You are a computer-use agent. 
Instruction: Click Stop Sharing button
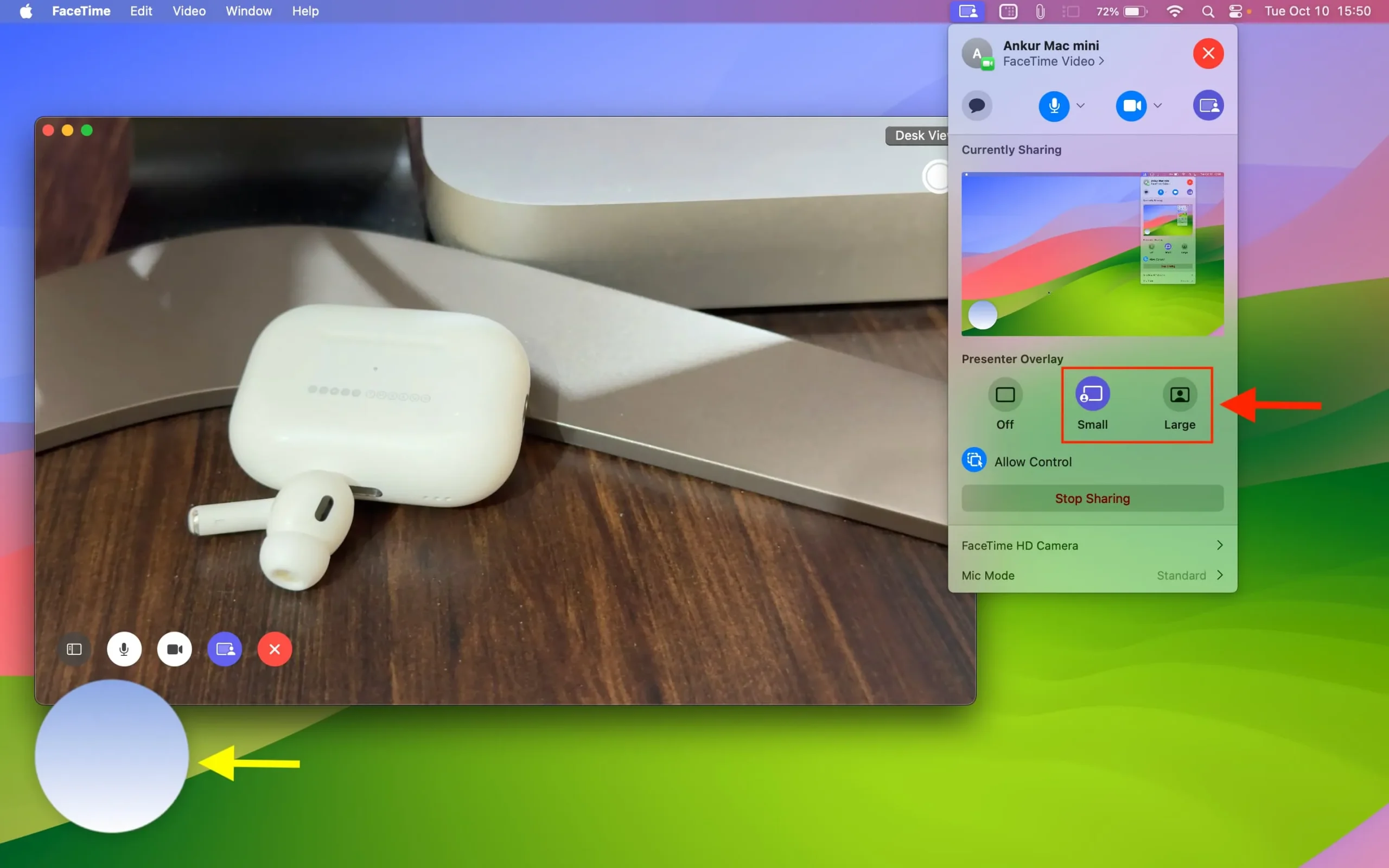pyautogui.click(x=1092, y=498)
